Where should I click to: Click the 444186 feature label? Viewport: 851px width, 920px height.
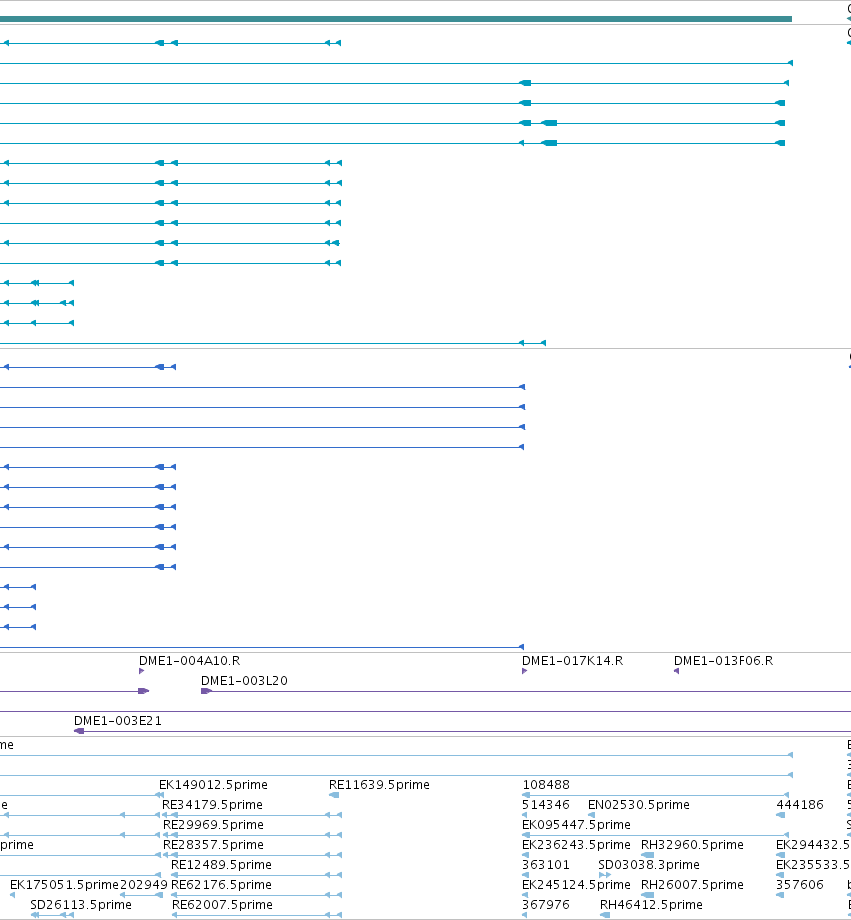click(x=800, y=804)
